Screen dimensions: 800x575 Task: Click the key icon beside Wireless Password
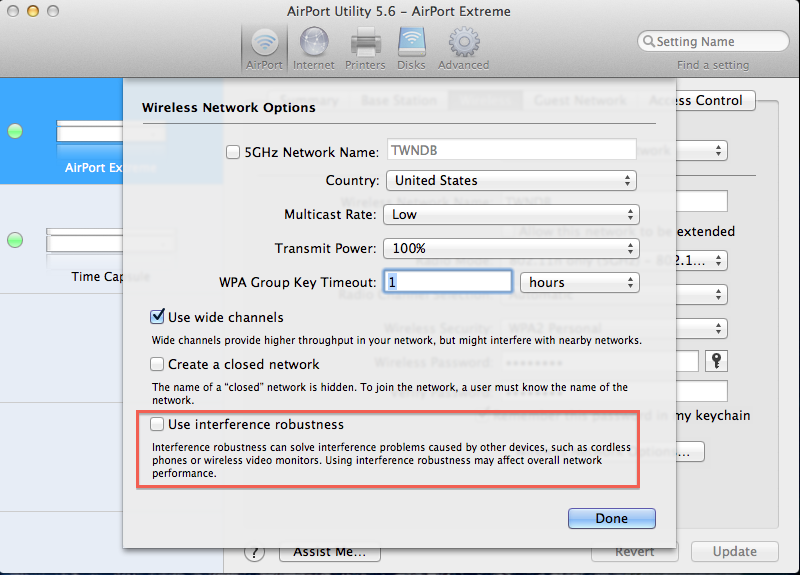click(716, 361)
